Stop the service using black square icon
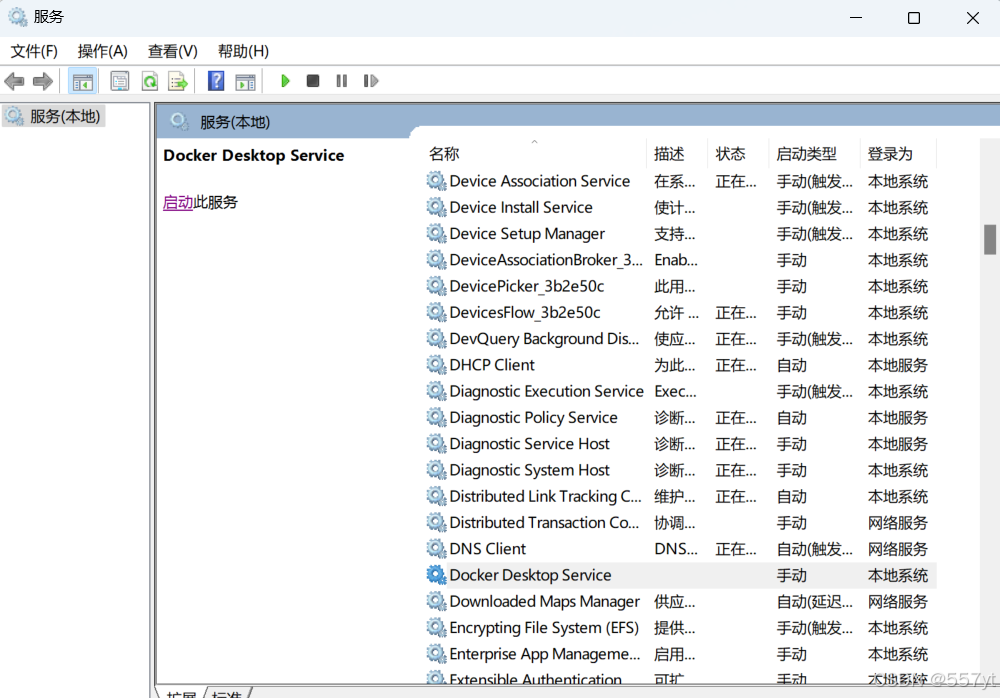1000x698 pixels. click(x=312, y=81)
